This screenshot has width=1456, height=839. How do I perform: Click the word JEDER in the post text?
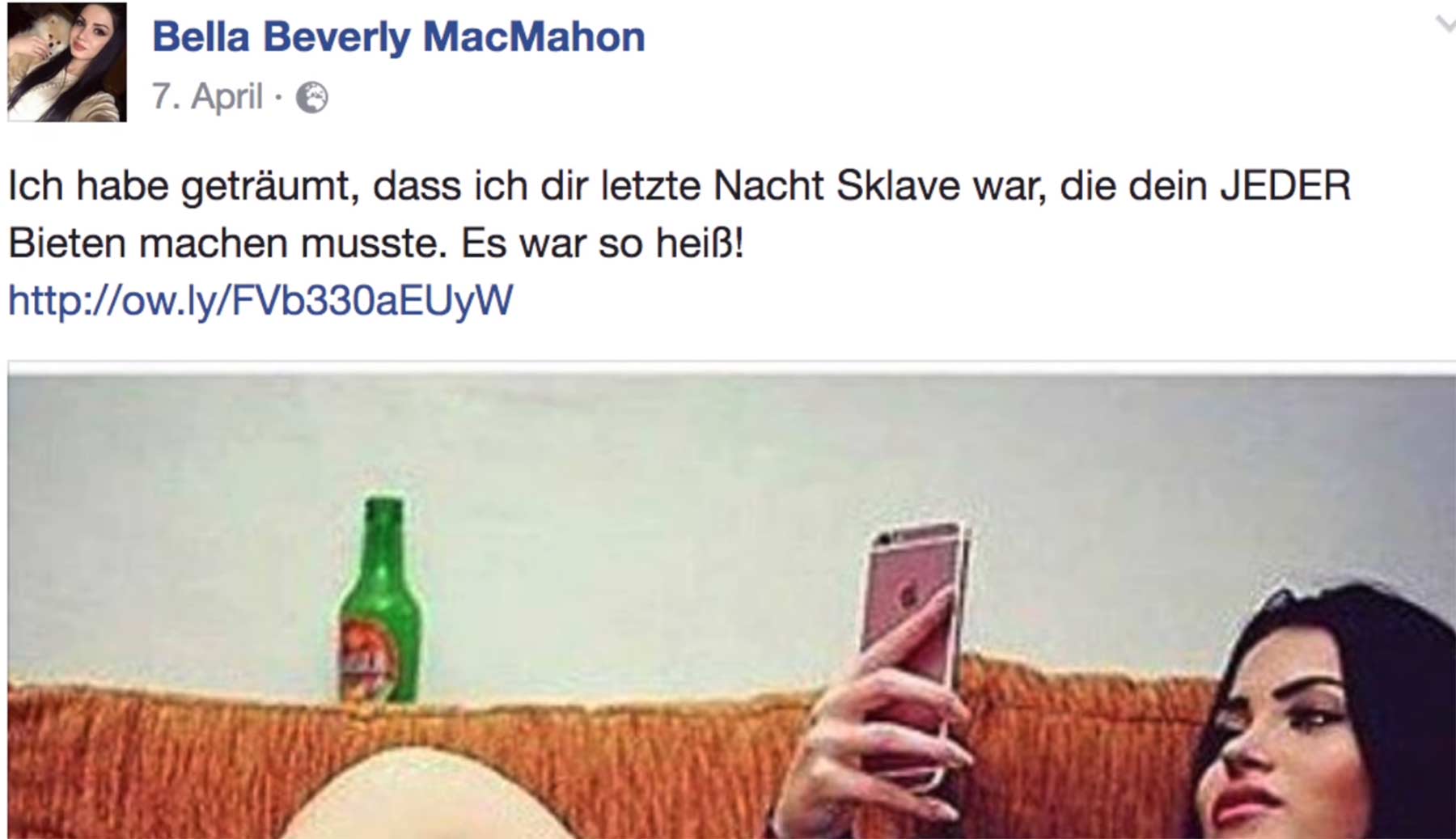1285,186
